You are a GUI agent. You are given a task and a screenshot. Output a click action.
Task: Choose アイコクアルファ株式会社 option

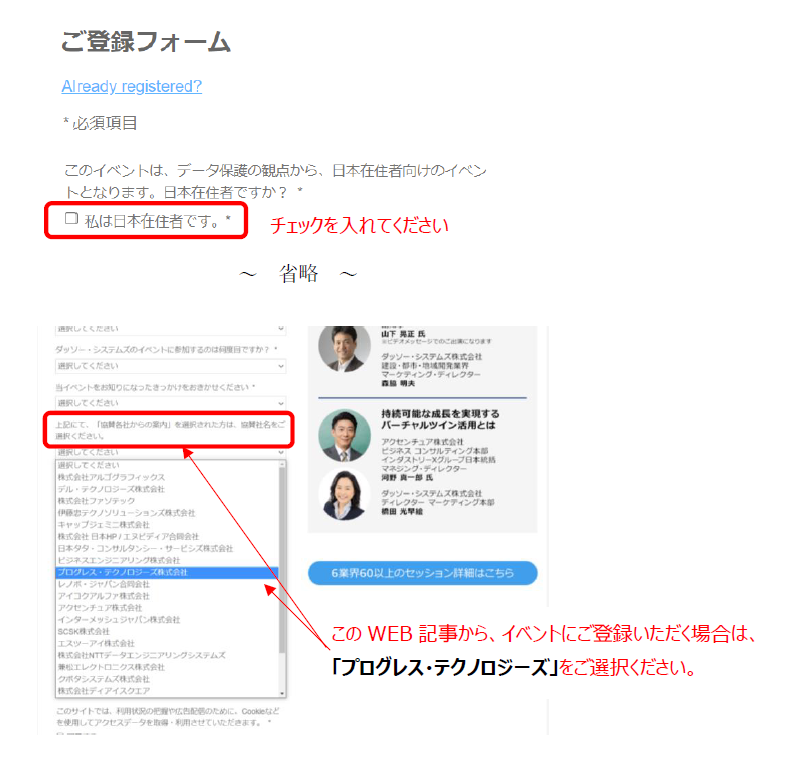click(x=167, y=596)
